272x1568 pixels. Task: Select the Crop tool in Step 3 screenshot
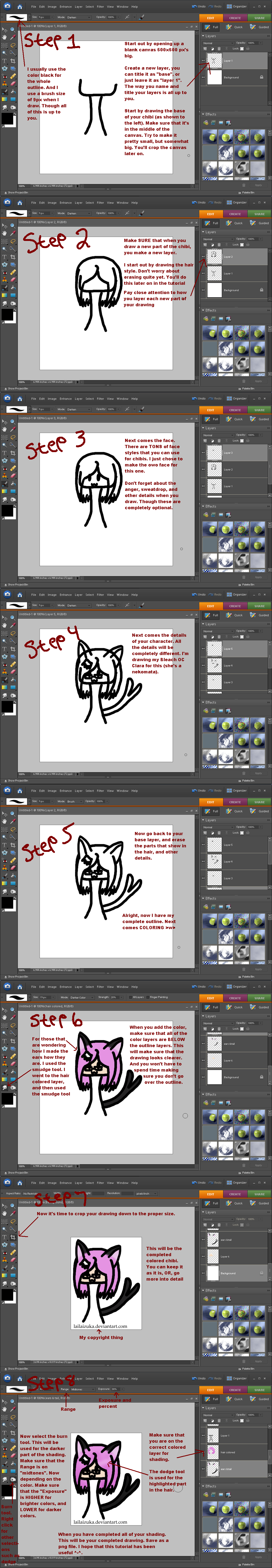tap(12, 453)
